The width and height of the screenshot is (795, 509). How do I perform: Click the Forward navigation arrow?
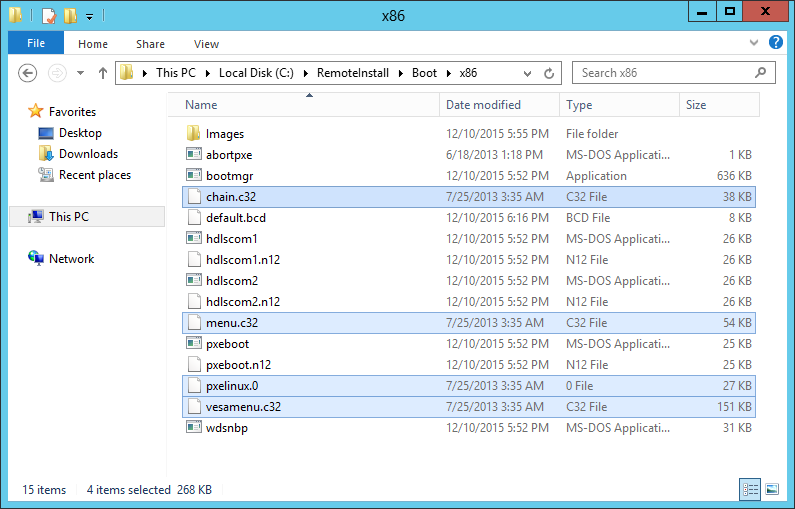point(57,73)
